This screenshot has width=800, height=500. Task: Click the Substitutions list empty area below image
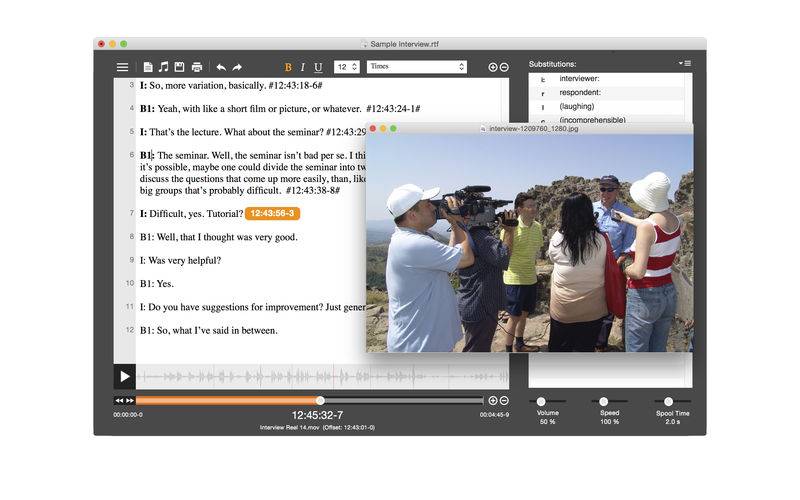[610, 370]
